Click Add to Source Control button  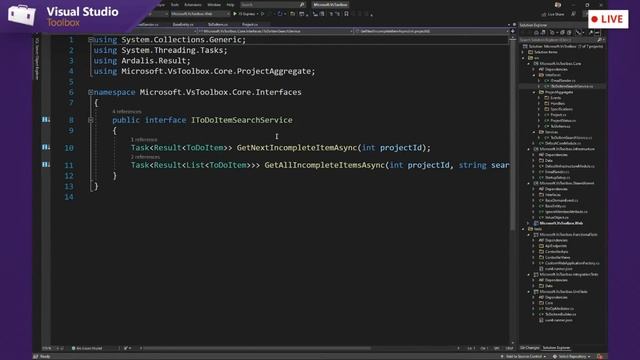(524, 357)
